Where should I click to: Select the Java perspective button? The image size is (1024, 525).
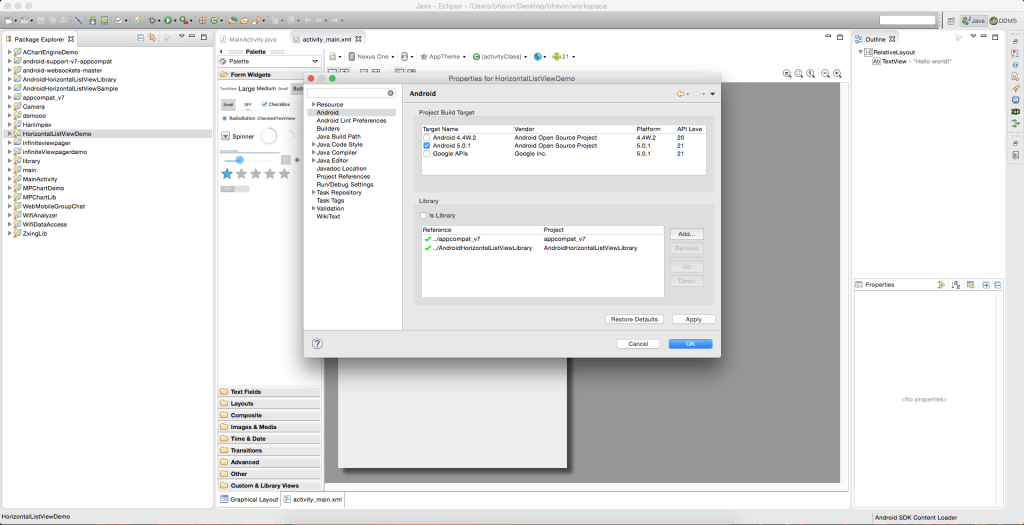click(973, 21)
